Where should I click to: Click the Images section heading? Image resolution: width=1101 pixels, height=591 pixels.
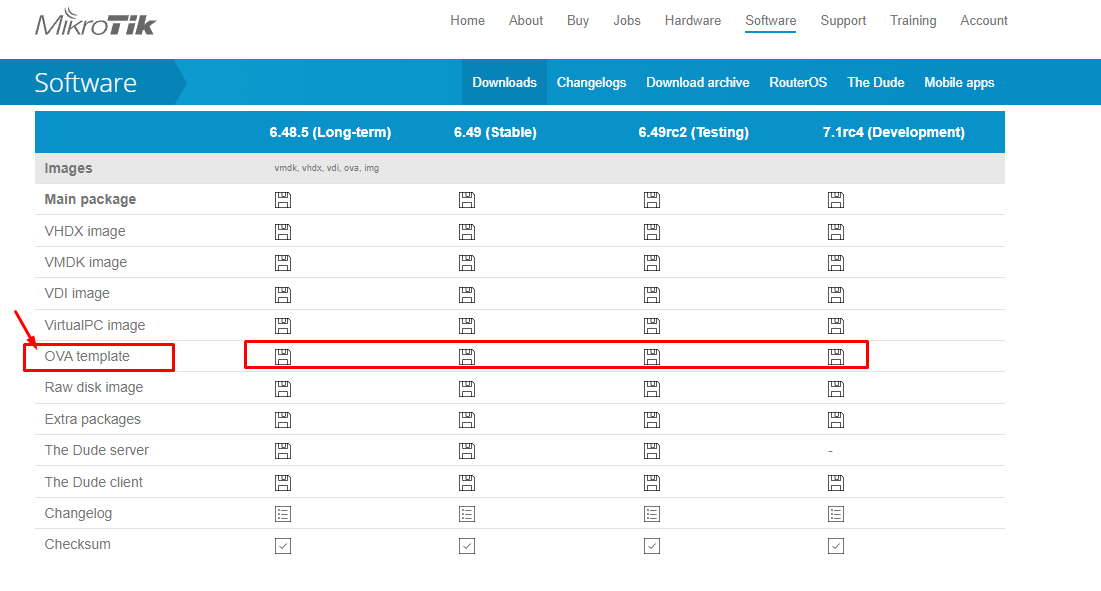[68, 168]
